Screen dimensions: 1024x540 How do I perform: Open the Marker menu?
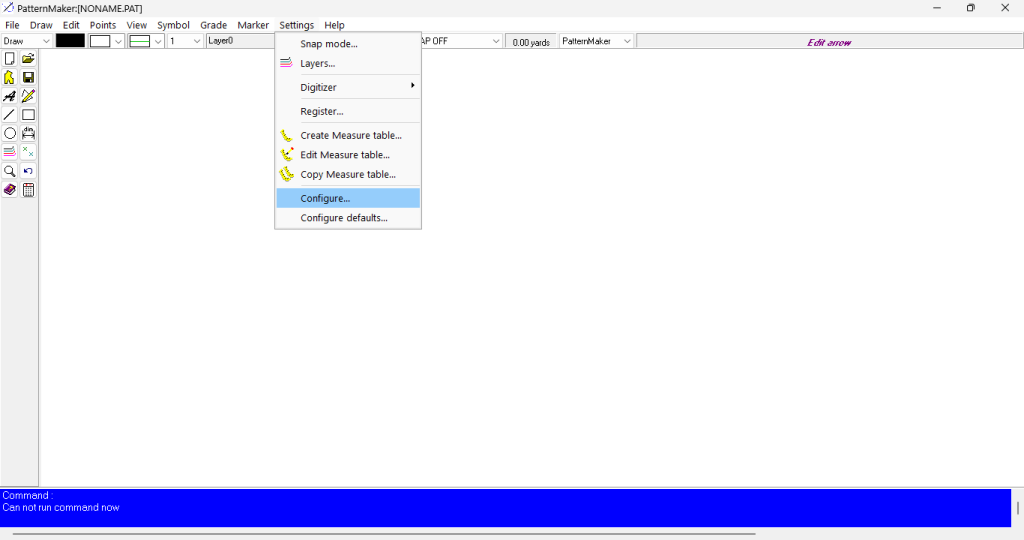(x=253, y=25)
